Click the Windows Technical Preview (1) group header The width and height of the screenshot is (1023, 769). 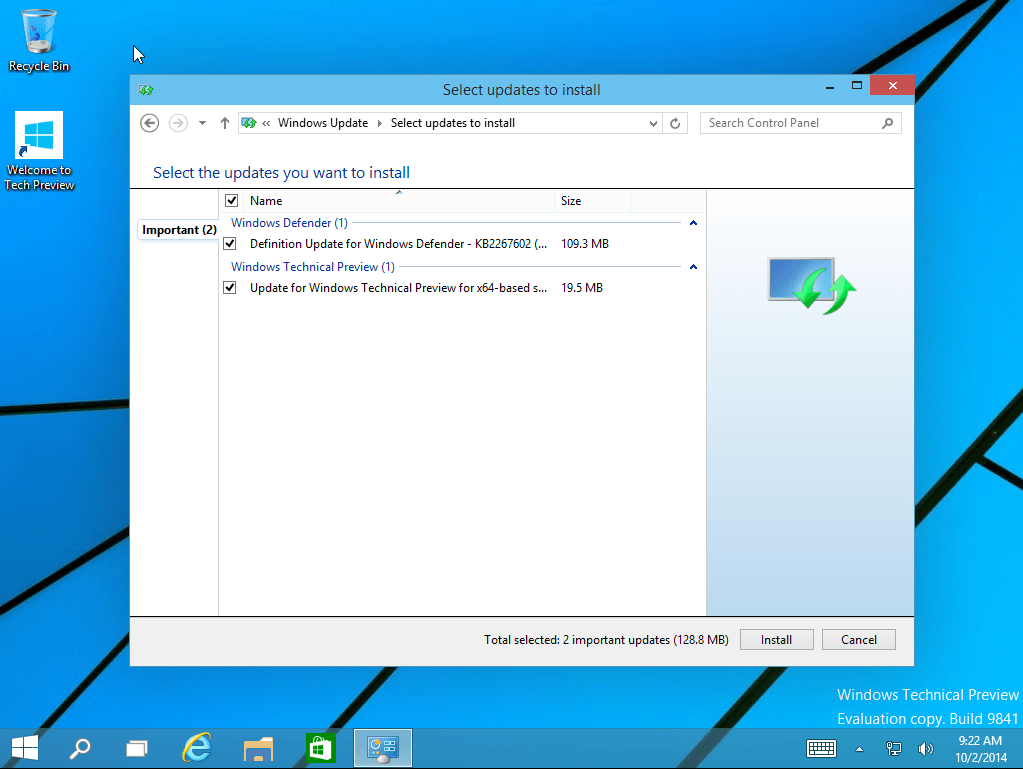pos(313,267)
